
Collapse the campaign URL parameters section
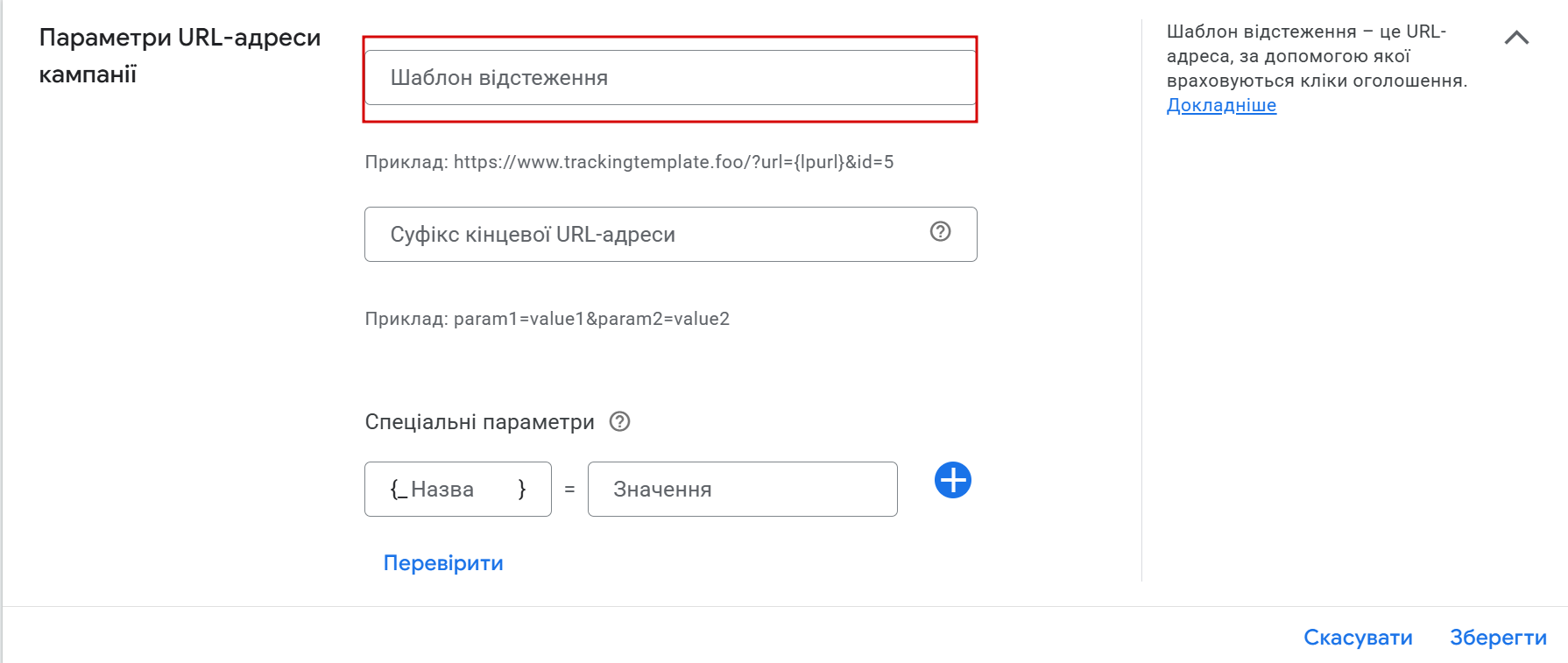[x=1516, y=38]
